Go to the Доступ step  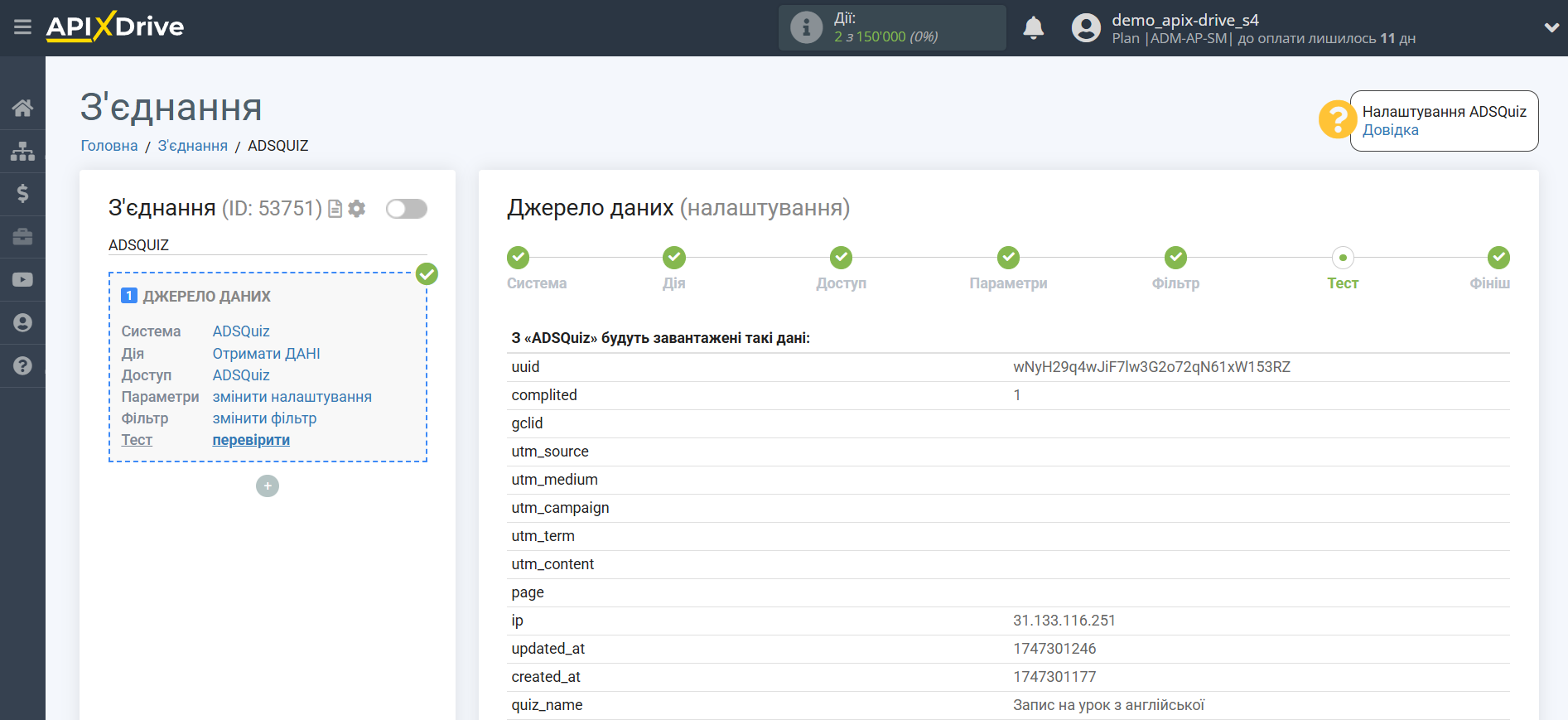click(x=842, y=258)
